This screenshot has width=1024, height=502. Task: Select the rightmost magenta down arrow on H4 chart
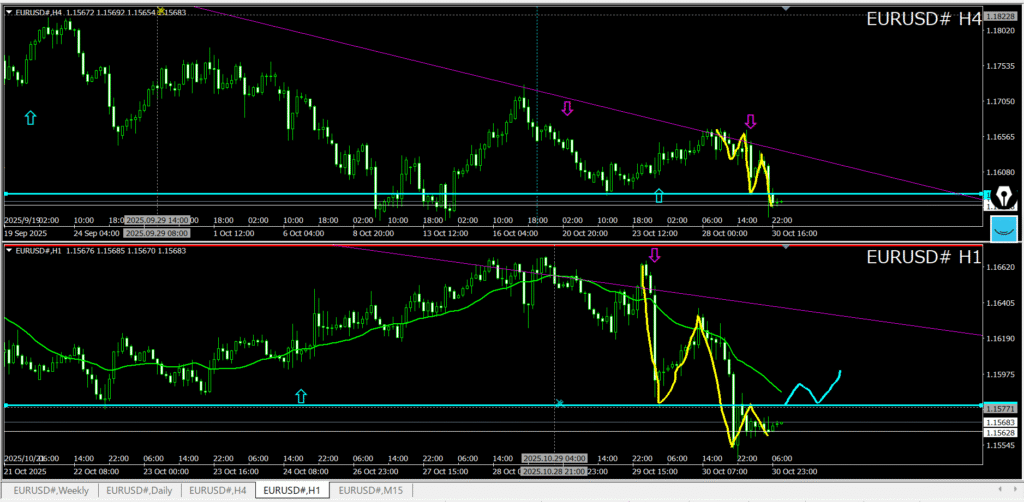750,121
